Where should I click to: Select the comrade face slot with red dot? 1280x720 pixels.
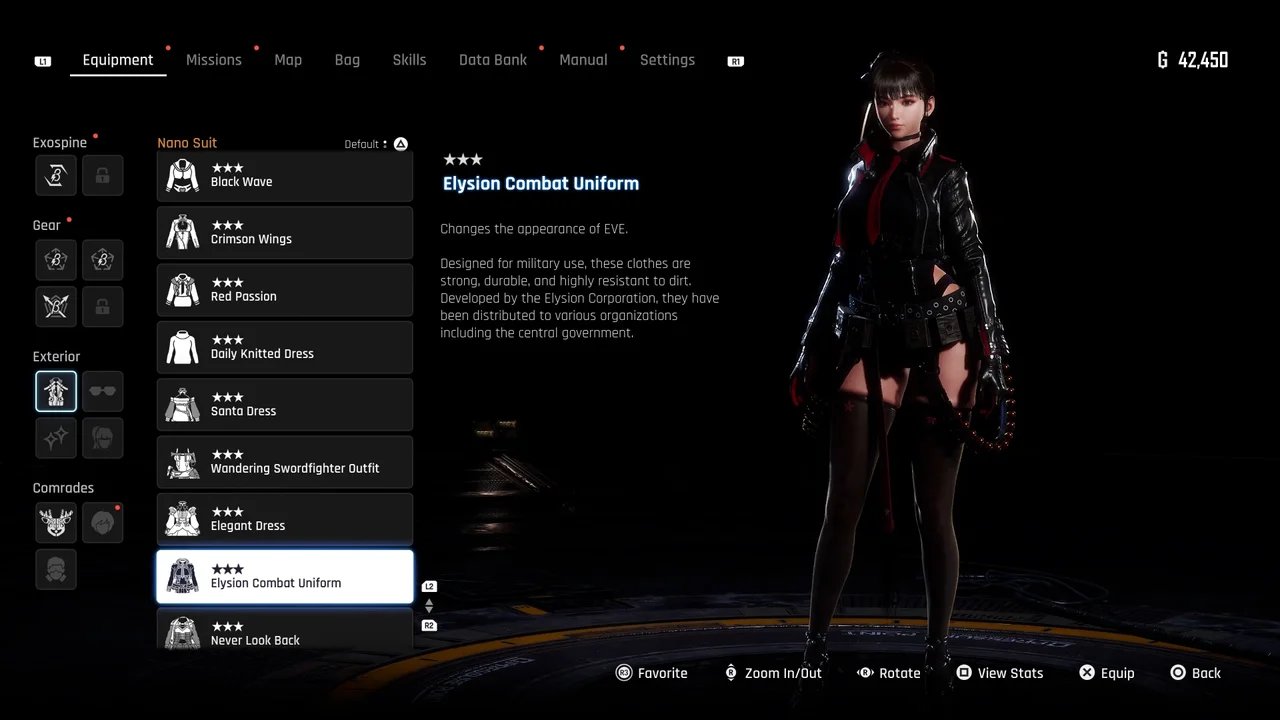(102, 522)
